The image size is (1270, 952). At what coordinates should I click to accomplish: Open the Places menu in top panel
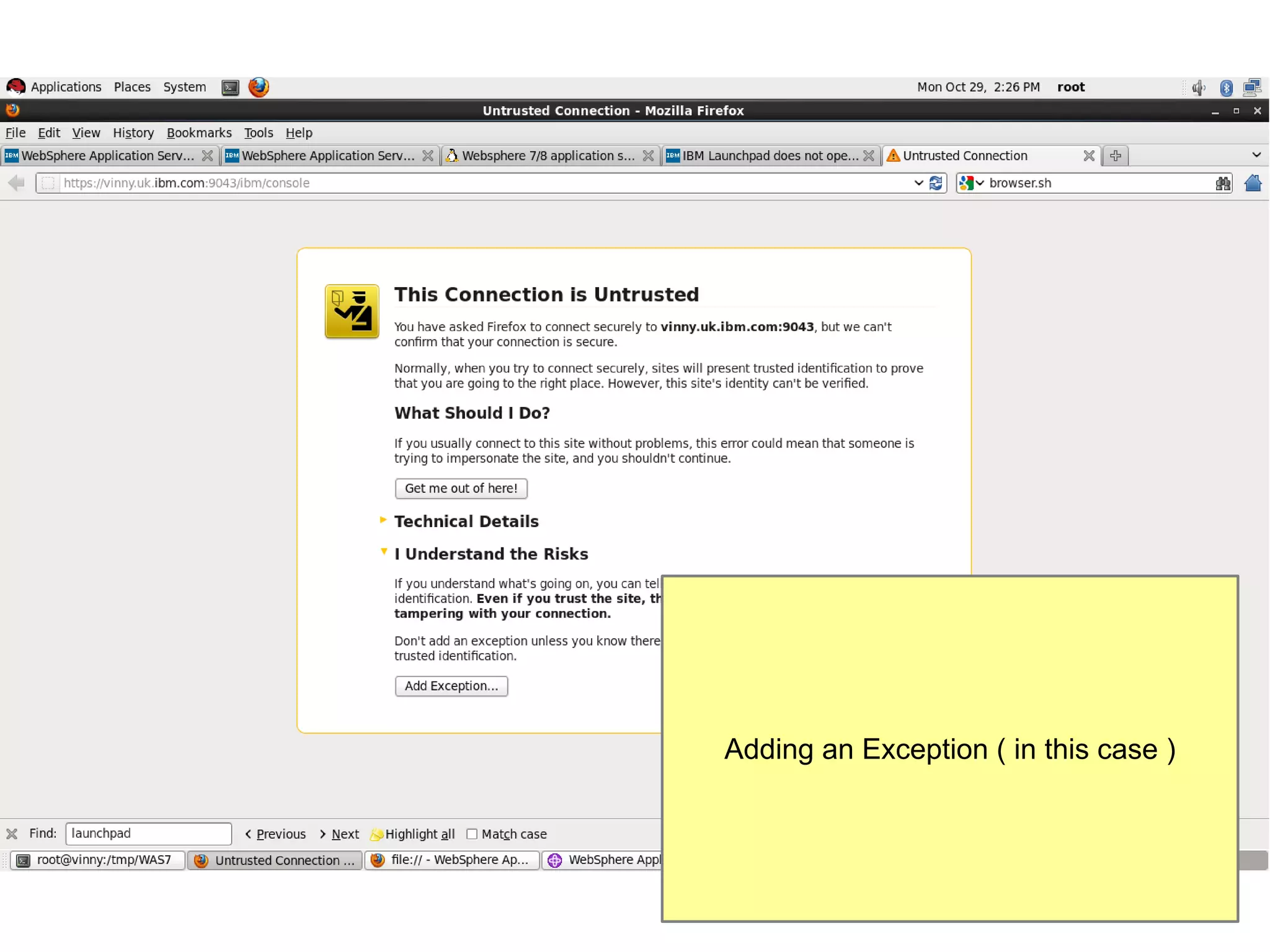click(x=132, y=87)
